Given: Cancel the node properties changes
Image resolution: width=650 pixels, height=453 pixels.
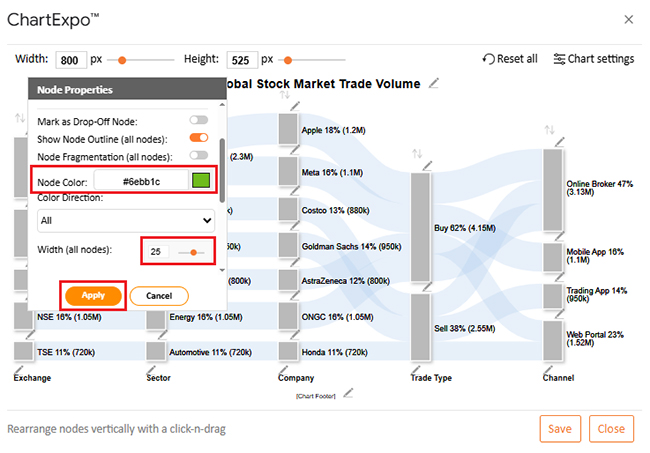Looking at the screenshot, I should [x=158, y=296].
